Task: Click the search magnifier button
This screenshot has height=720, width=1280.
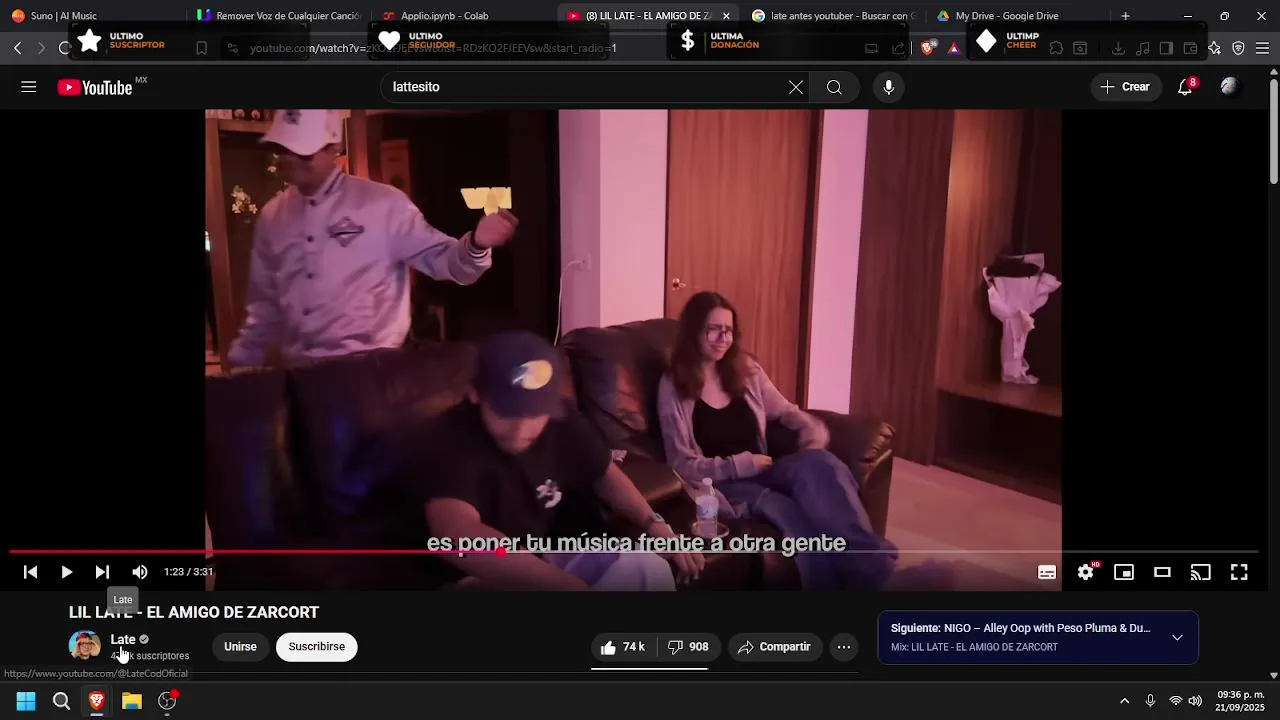Action: (834, 87)
